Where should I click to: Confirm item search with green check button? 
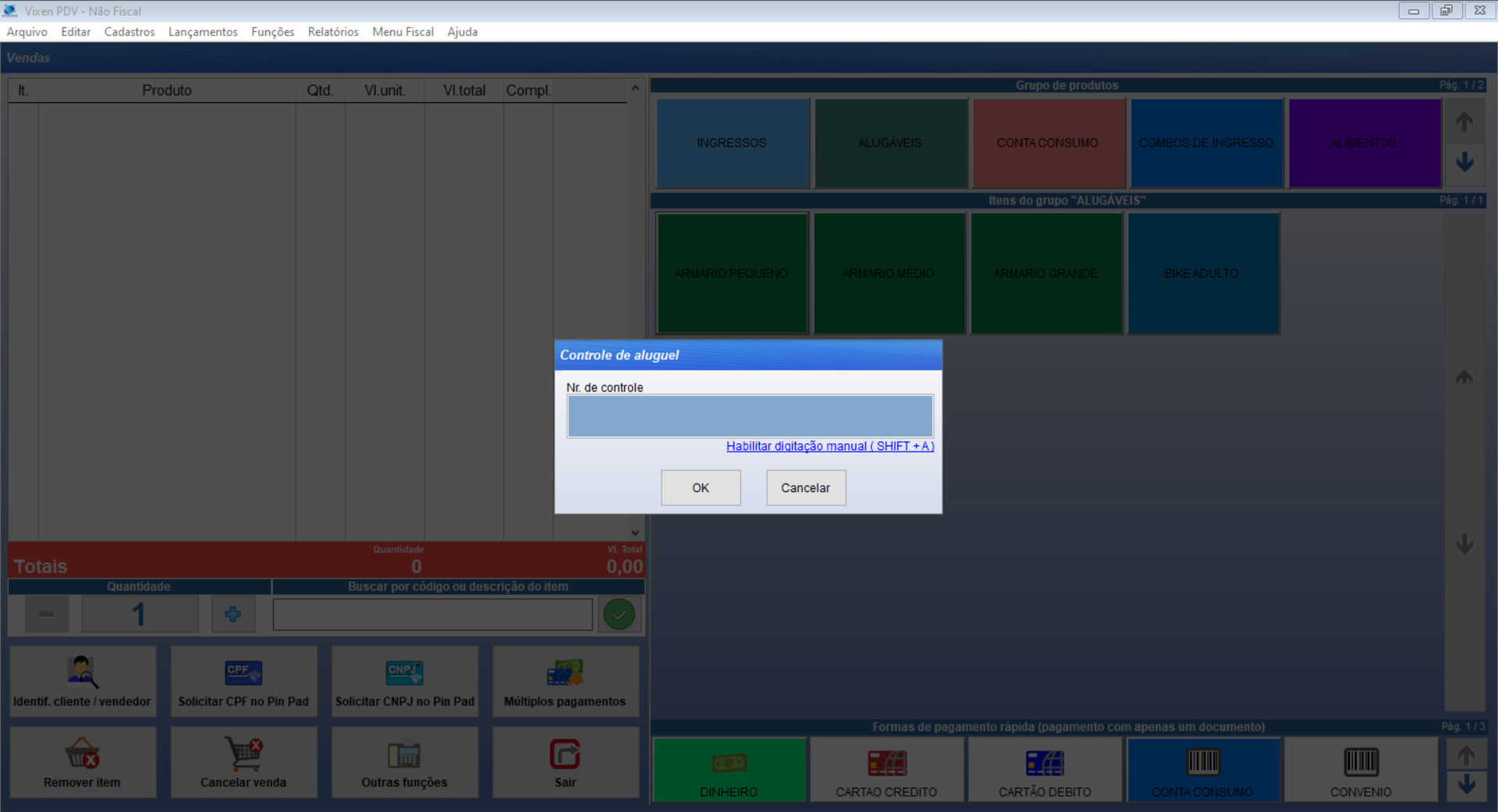click(x=619, y=614)
